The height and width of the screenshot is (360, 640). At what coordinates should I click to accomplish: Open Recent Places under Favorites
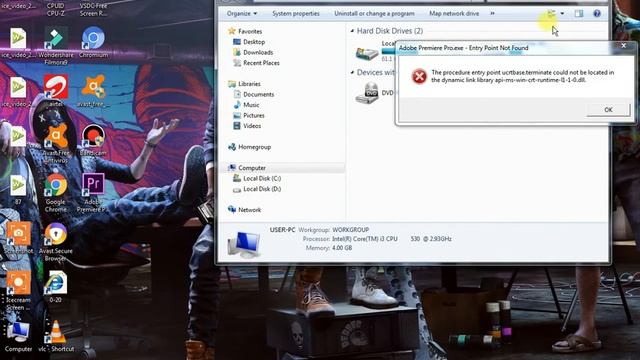point(256,63)
